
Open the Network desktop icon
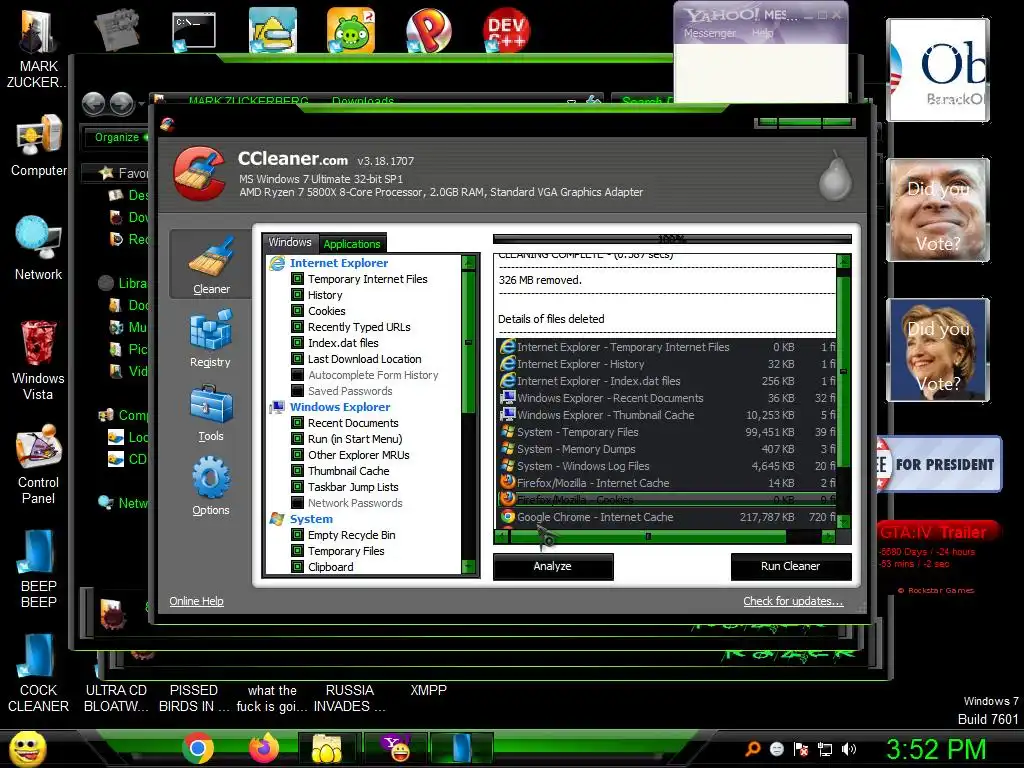pos(39,248)
